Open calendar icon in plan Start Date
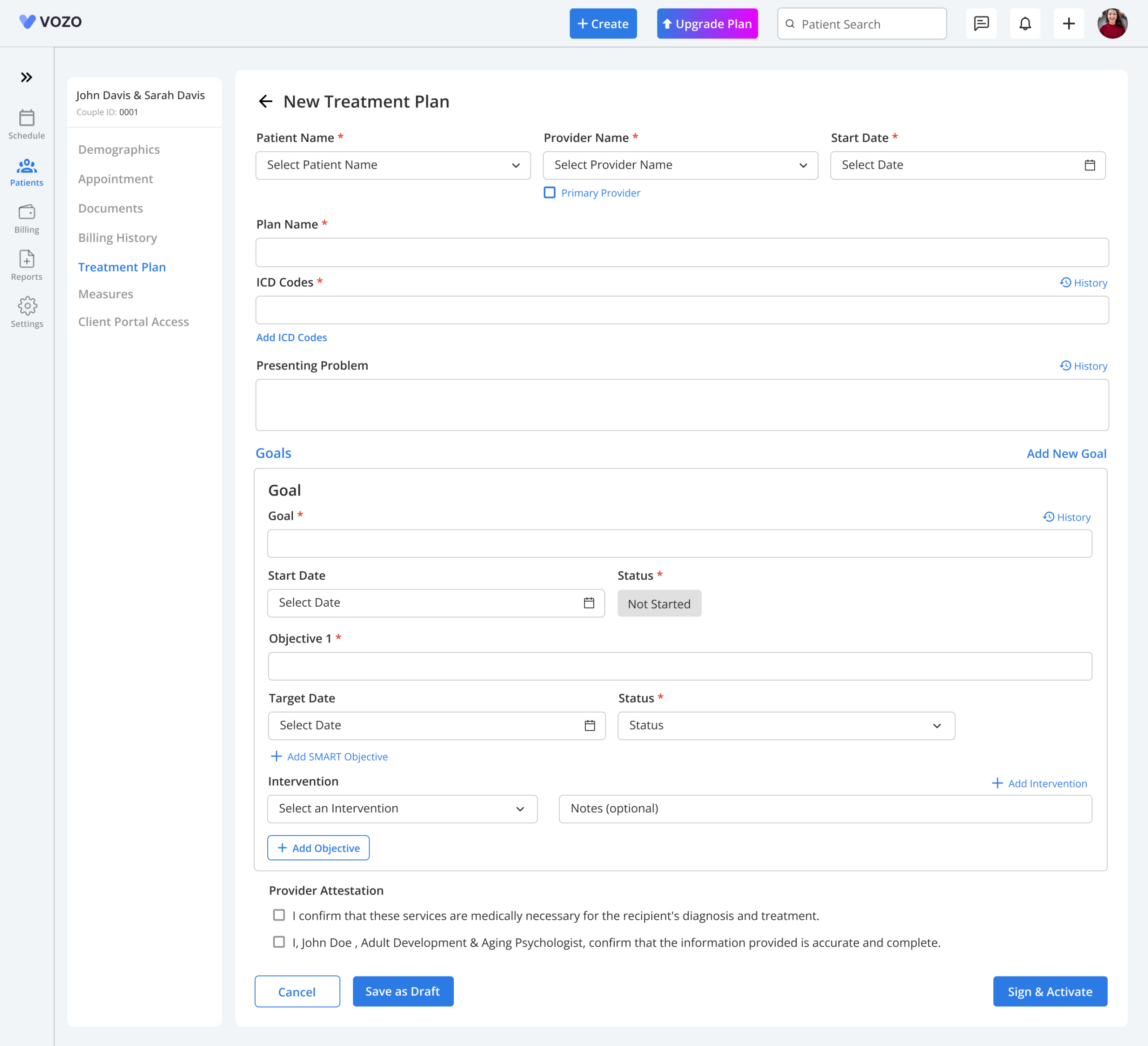 click(x=1089, y=165)
